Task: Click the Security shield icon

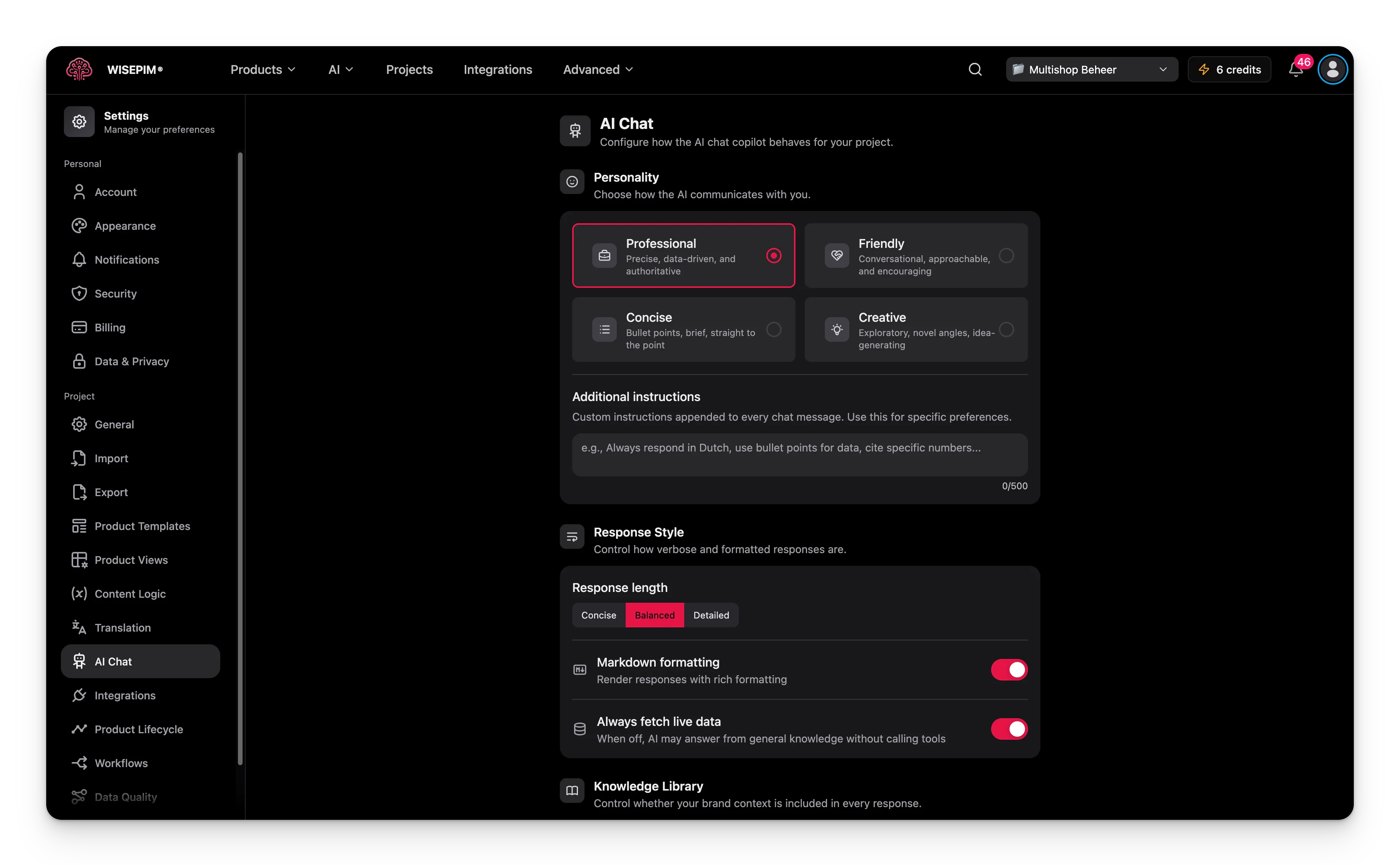Action: coord(79,293)
